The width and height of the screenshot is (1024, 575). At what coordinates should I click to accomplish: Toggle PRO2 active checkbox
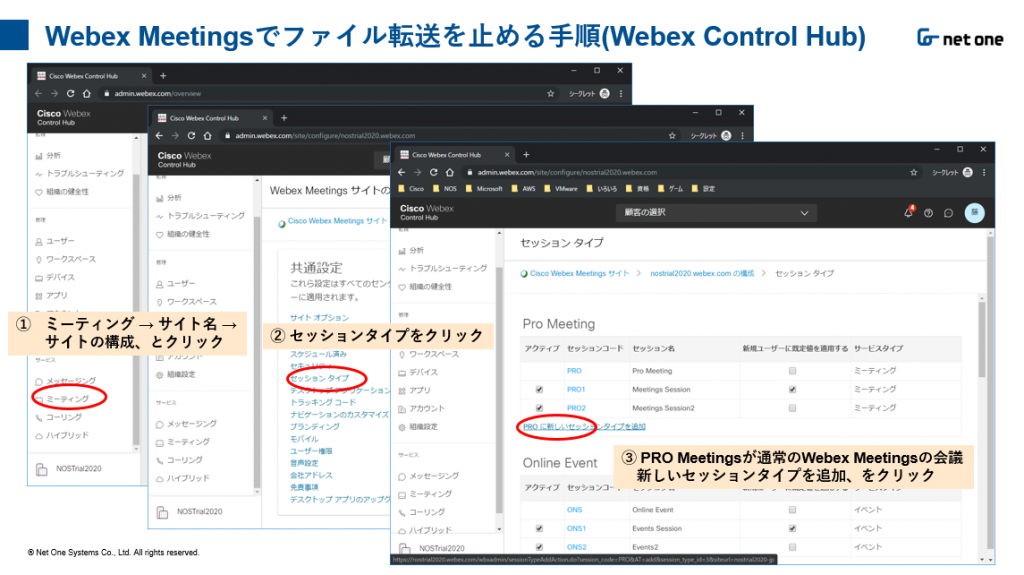pyautogui.click(x=539, y=408)
